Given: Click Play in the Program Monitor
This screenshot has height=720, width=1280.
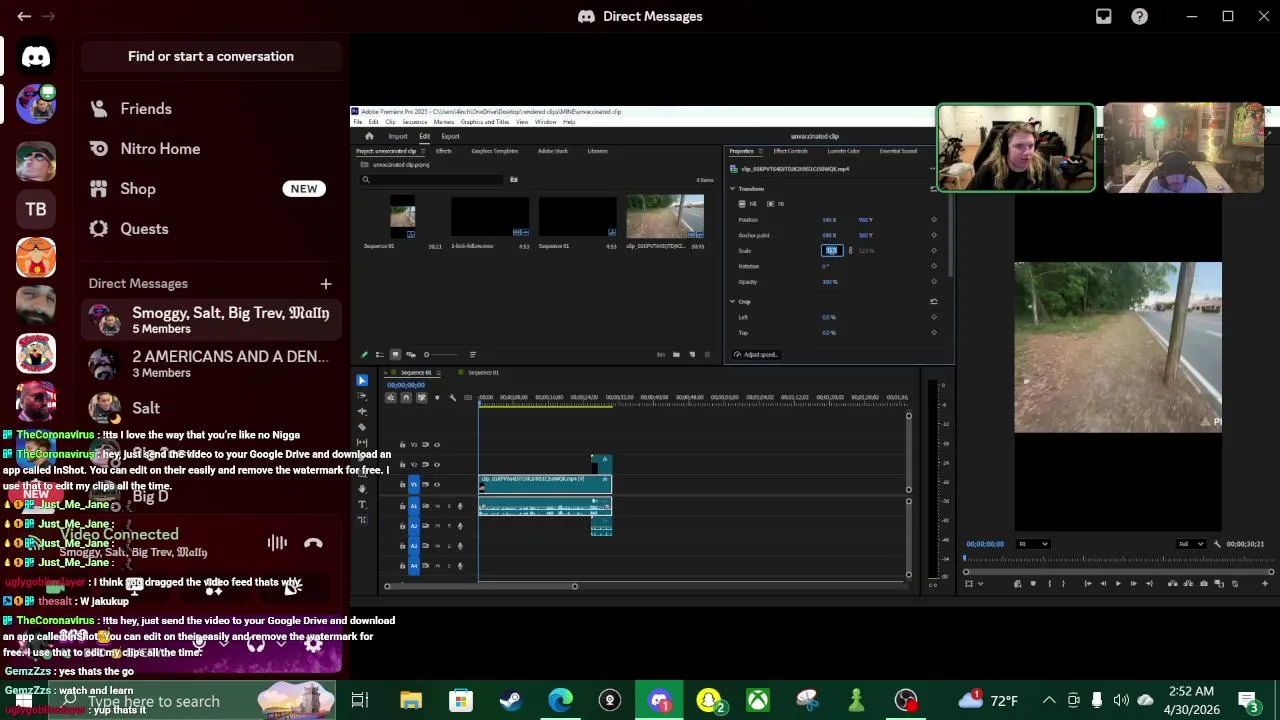Looking at the screenshot, I should [1118, 583].
